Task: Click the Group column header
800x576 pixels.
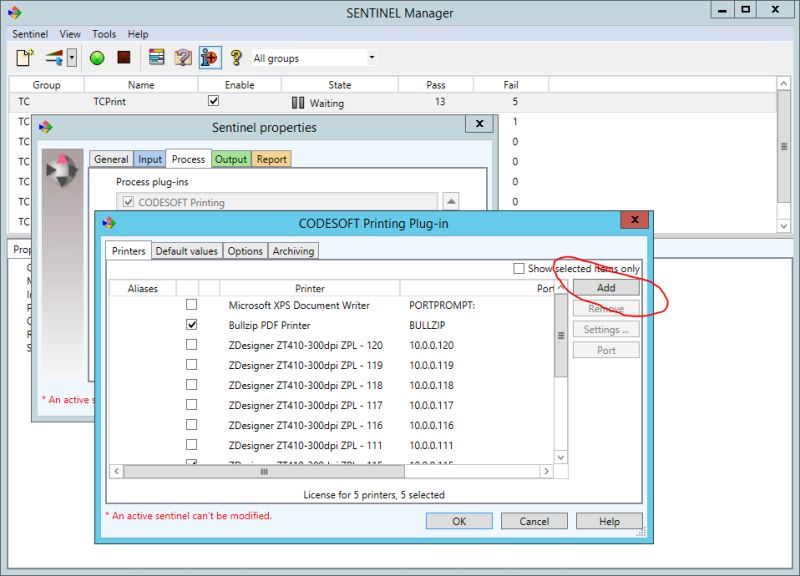Action: coord(46,85)
